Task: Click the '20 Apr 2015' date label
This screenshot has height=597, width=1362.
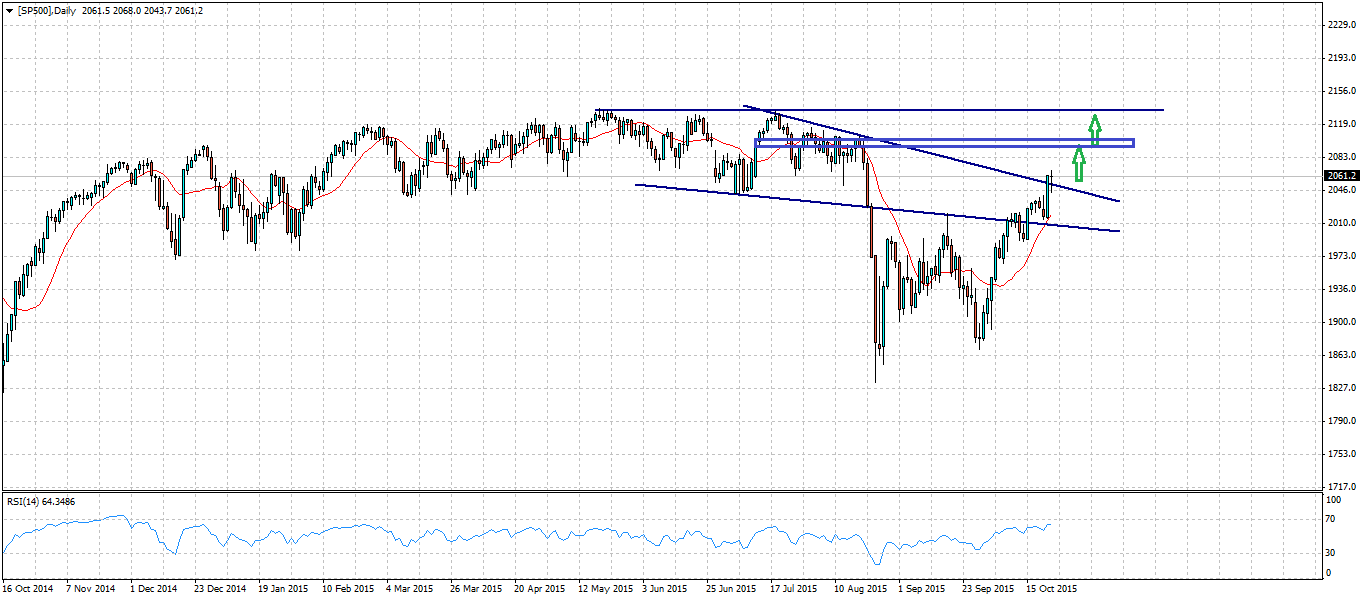Action: pos(539,588)
